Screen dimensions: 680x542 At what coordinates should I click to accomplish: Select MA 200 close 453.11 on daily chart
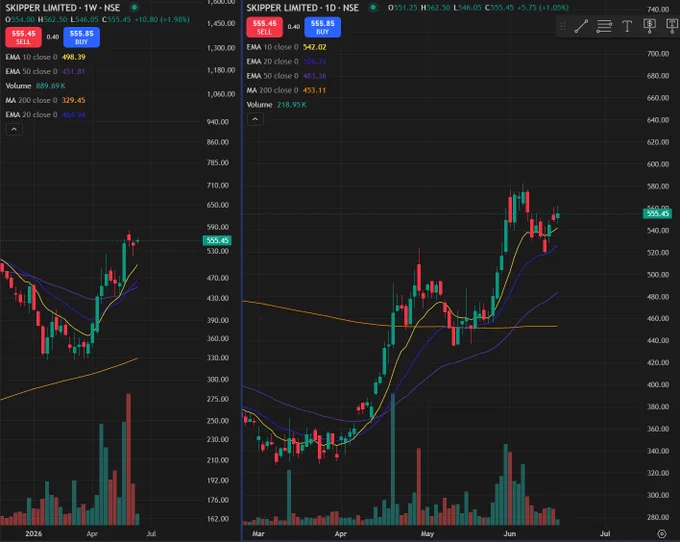[286, 90]
